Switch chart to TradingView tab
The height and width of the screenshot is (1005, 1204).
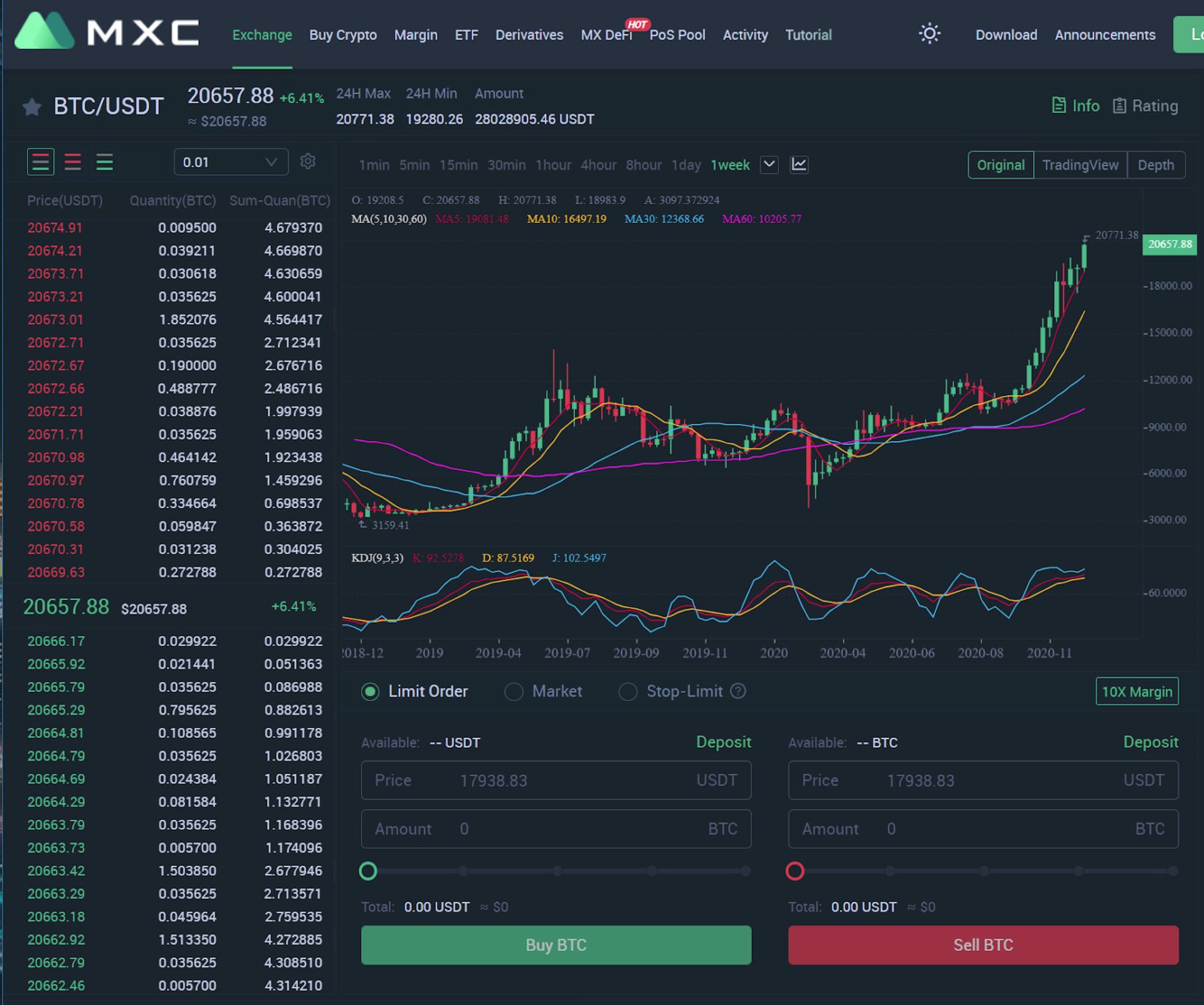click(x=1080, y=165)
